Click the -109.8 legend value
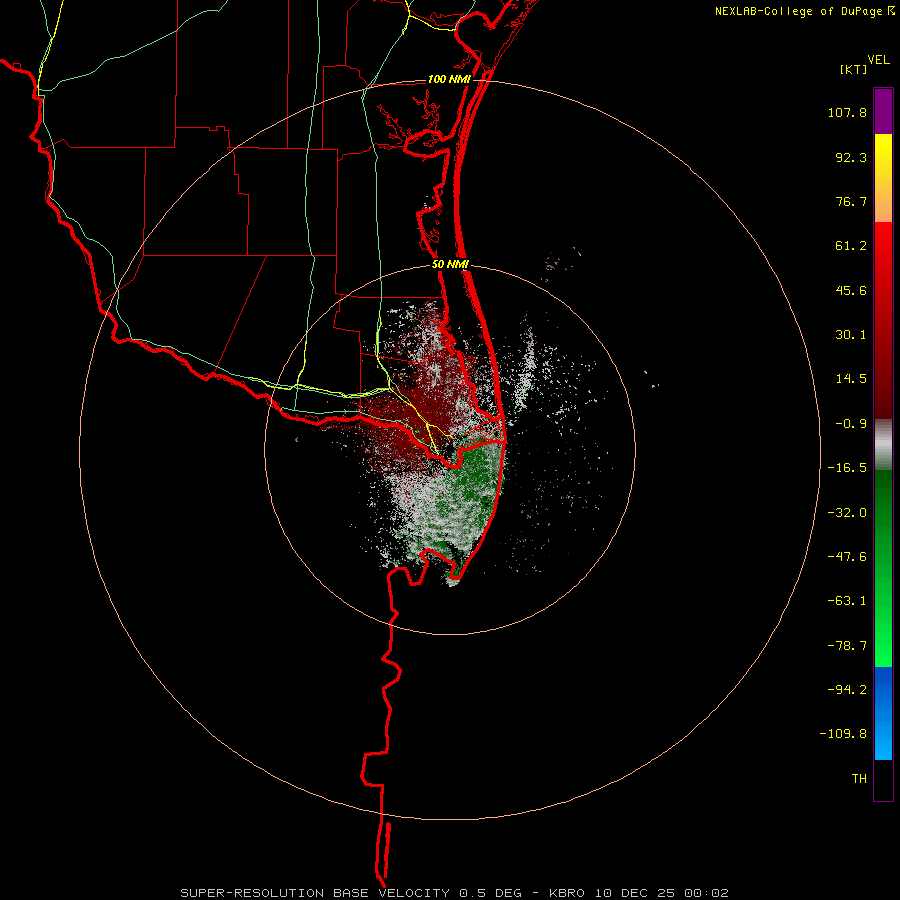 843,734
